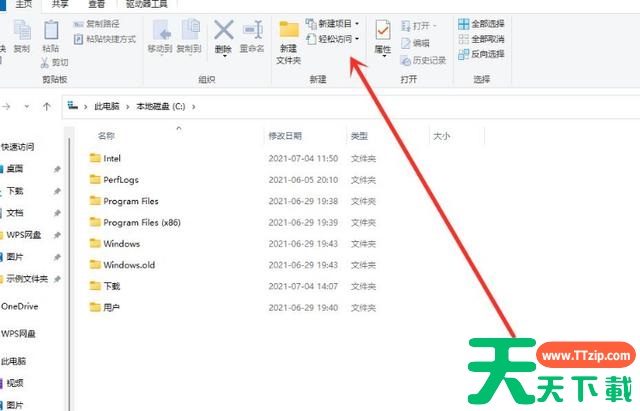Image resolution: width=640 pixels, height=411 pixels.
Task: Open History (历史记录) in ribbon
Action: 423,61
